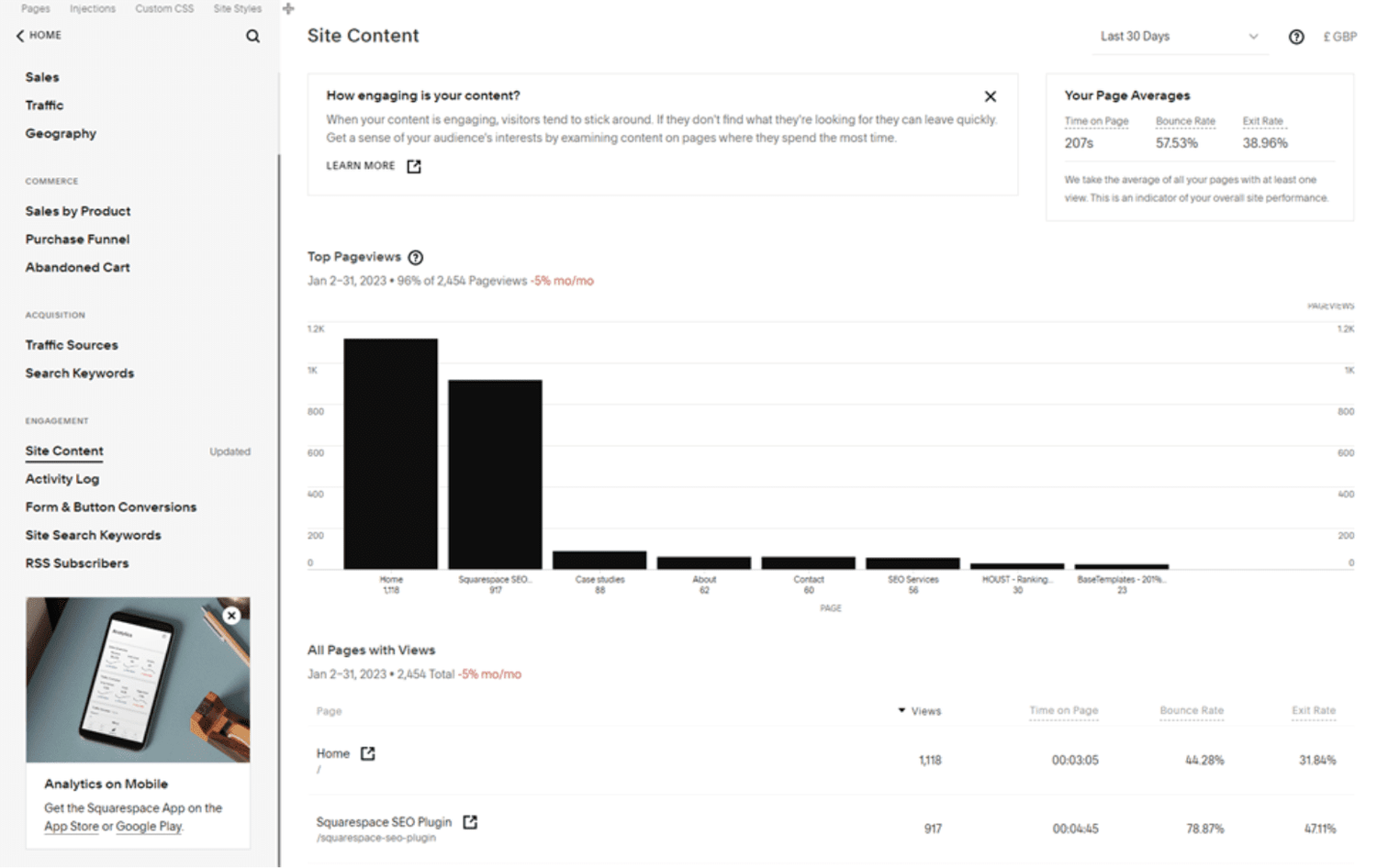Click the £ GBP currency selector
This screenshot has width=1377, height=868.
tap(1339, 37)
